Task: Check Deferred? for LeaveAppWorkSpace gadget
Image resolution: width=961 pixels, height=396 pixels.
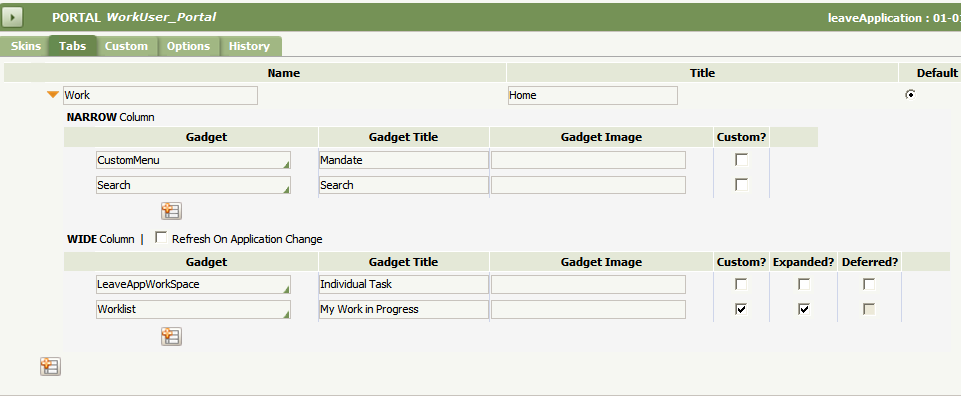Action: pos(869,284)
